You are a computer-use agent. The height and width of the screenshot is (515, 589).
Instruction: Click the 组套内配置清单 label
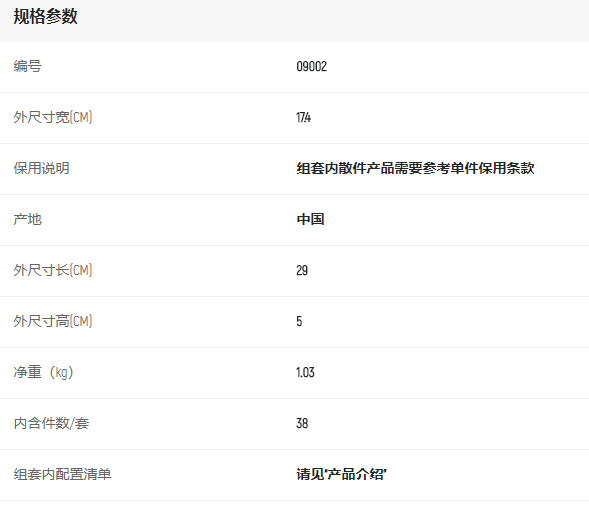(x=62, y=474)
